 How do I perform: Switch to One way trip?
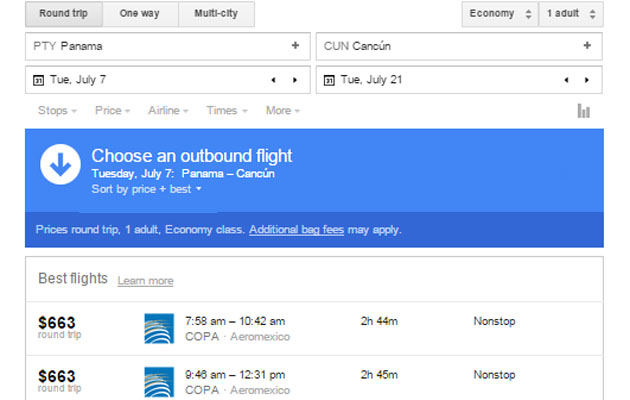point(140,14)
